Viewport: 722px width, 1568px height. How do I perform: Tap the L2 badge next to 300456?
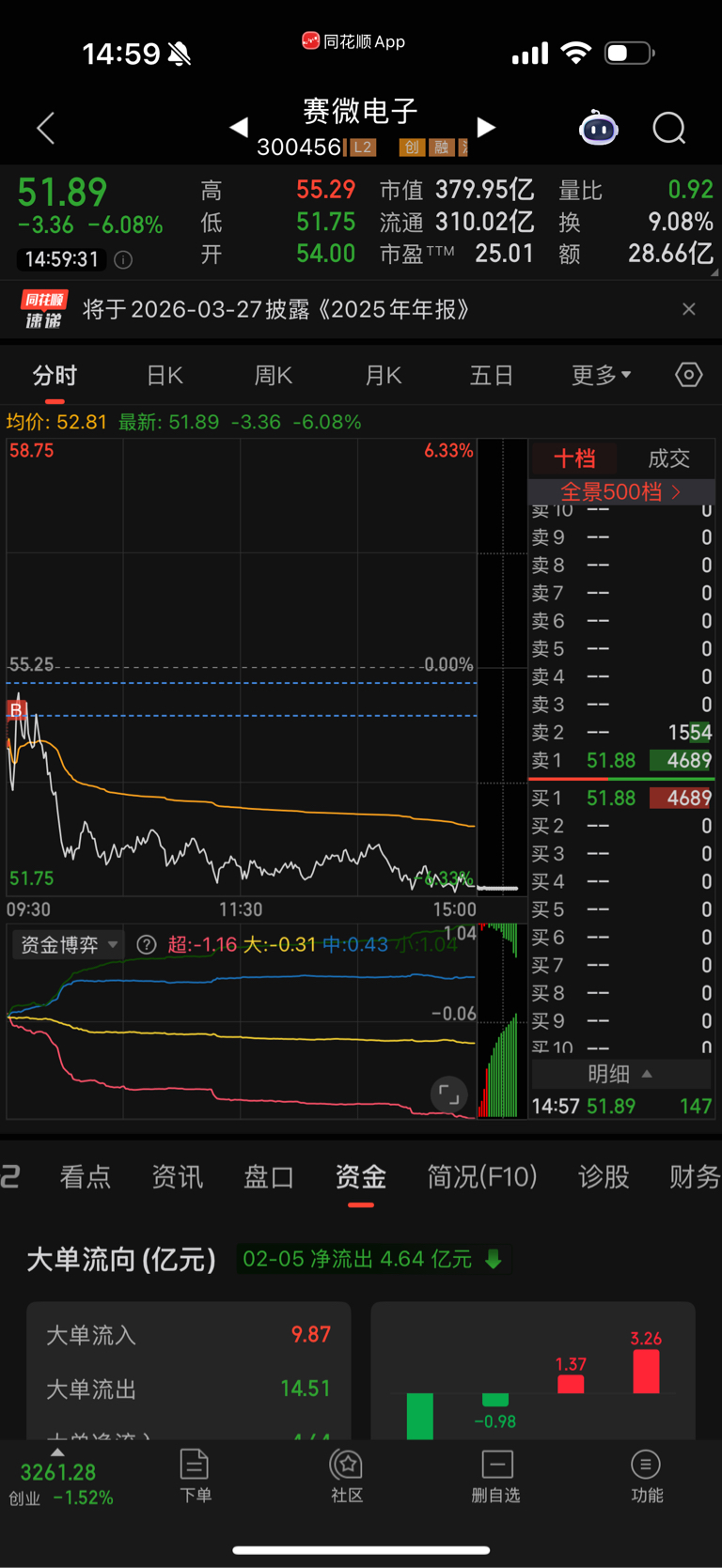pyautogui.click(x=363, y=147)
